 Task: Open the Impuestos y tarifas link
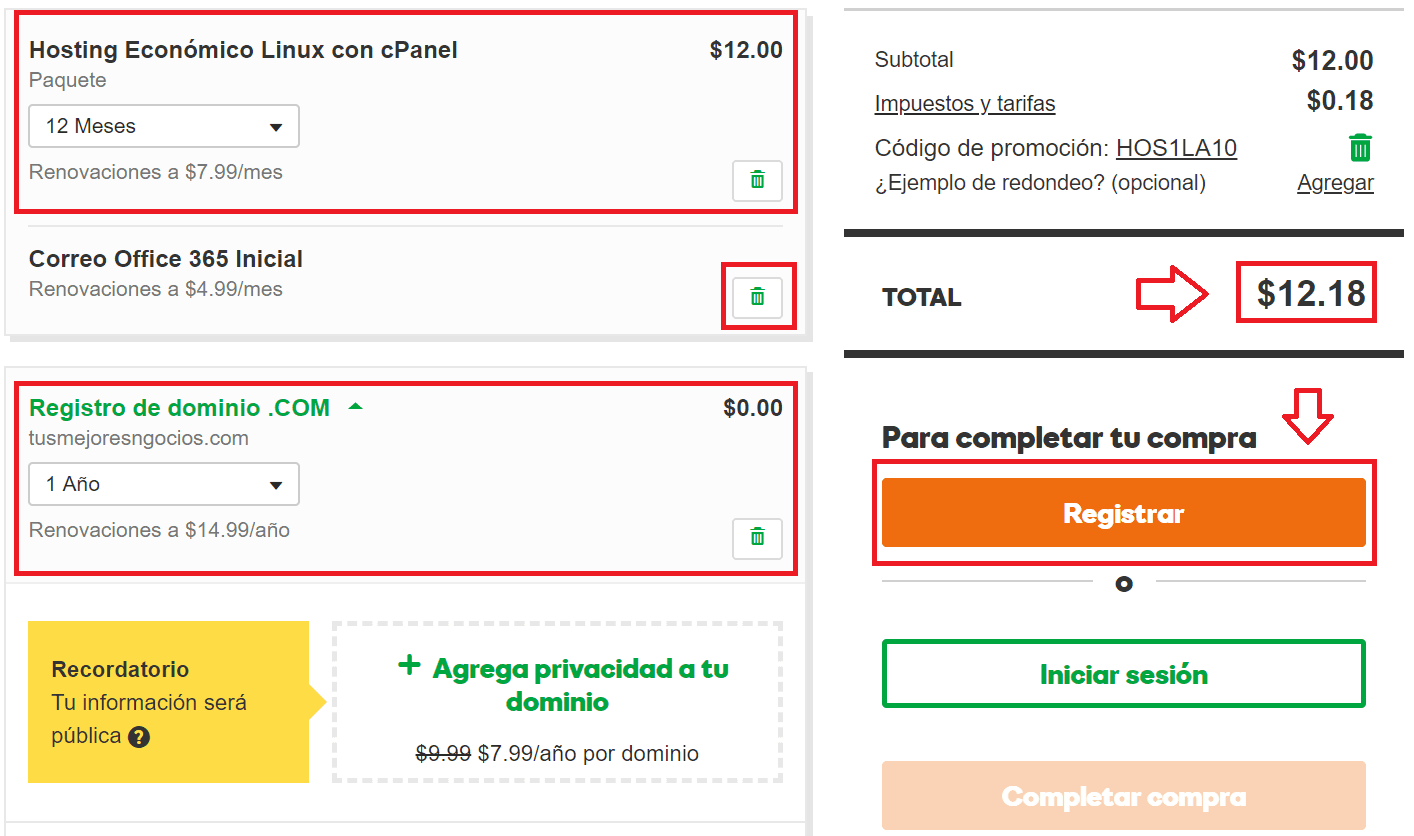(965, 103)
